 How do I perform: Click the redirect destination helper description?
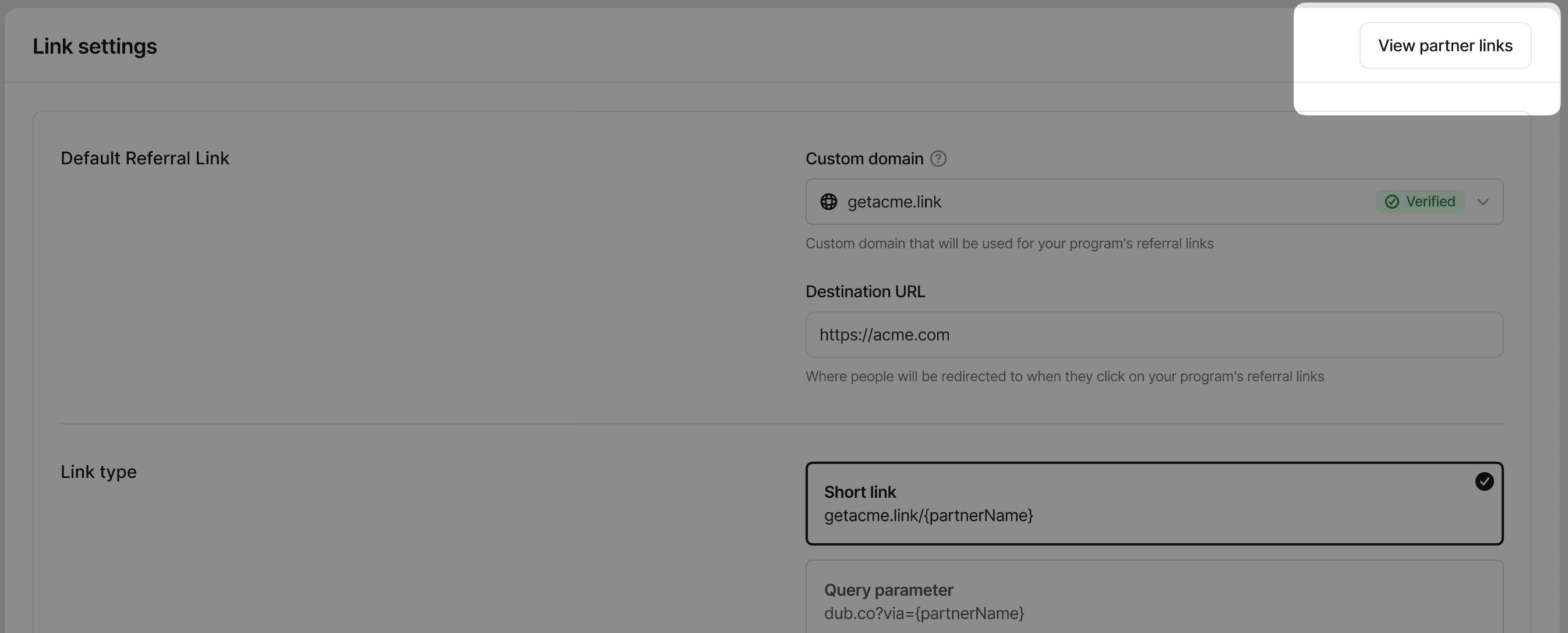[1065, 377]
